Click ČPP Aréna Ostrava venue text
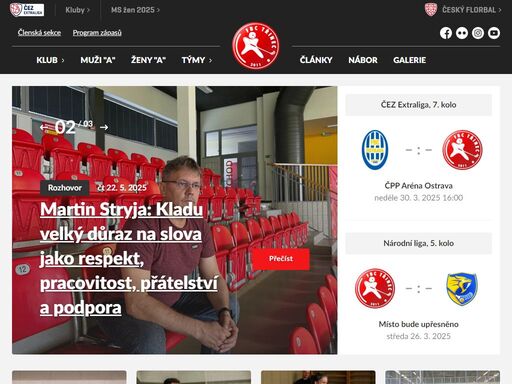 pyautogui.click(x=418, y=186)
